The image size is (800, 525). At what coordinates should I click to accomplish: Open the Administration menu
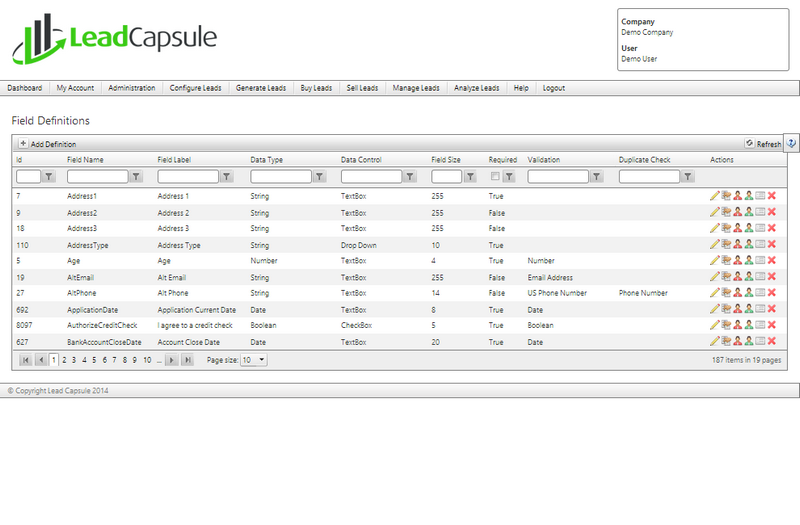tap(132, 88)
